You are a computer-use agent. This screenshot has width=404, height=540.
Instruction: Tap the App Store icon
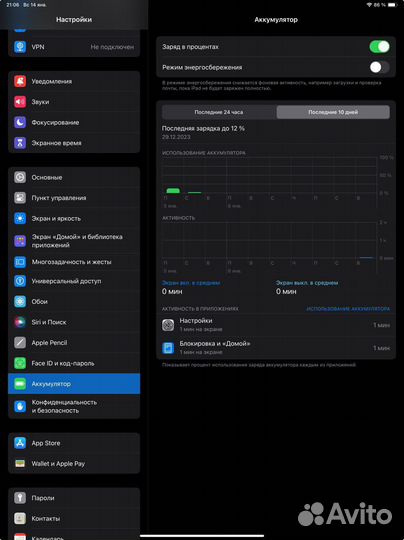coord(20,443)
